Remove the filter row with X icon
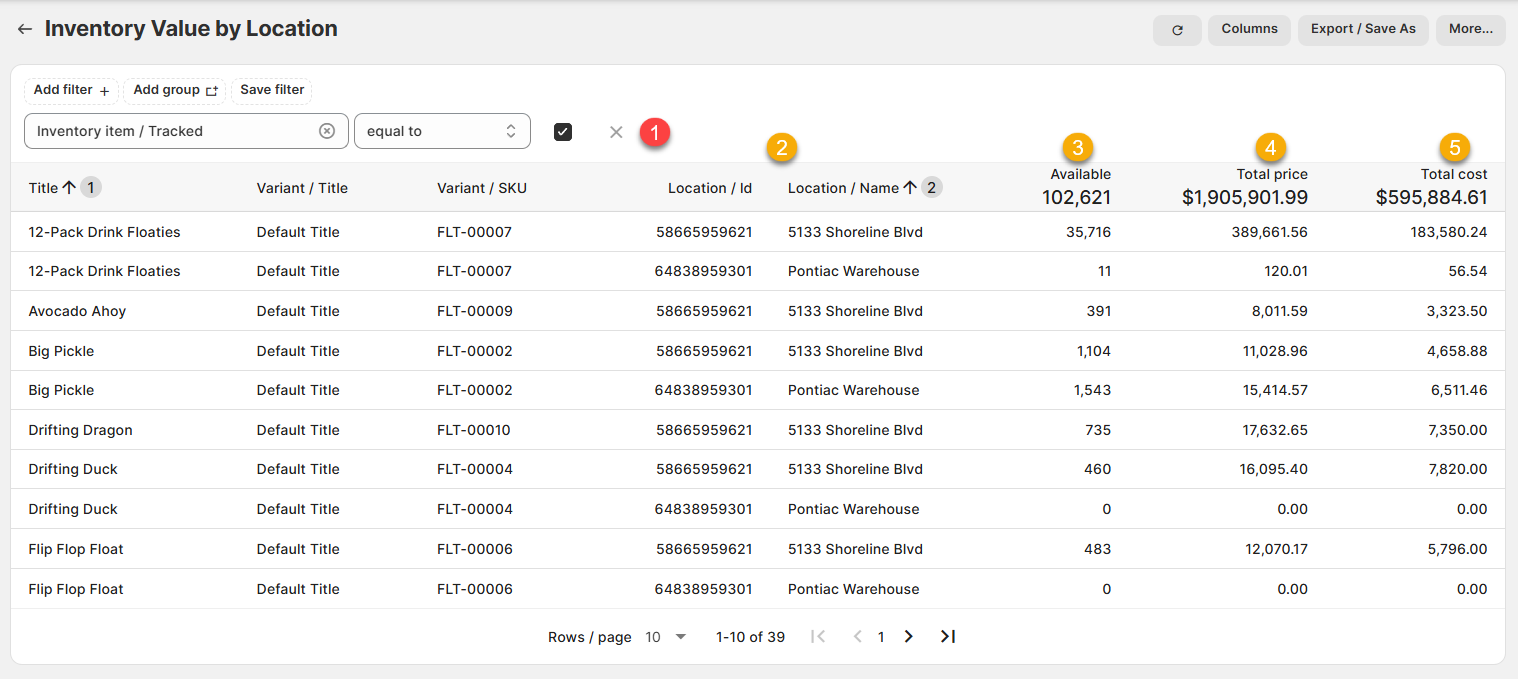The width and height of the screenshot is (1518, 679). (616, 132)
